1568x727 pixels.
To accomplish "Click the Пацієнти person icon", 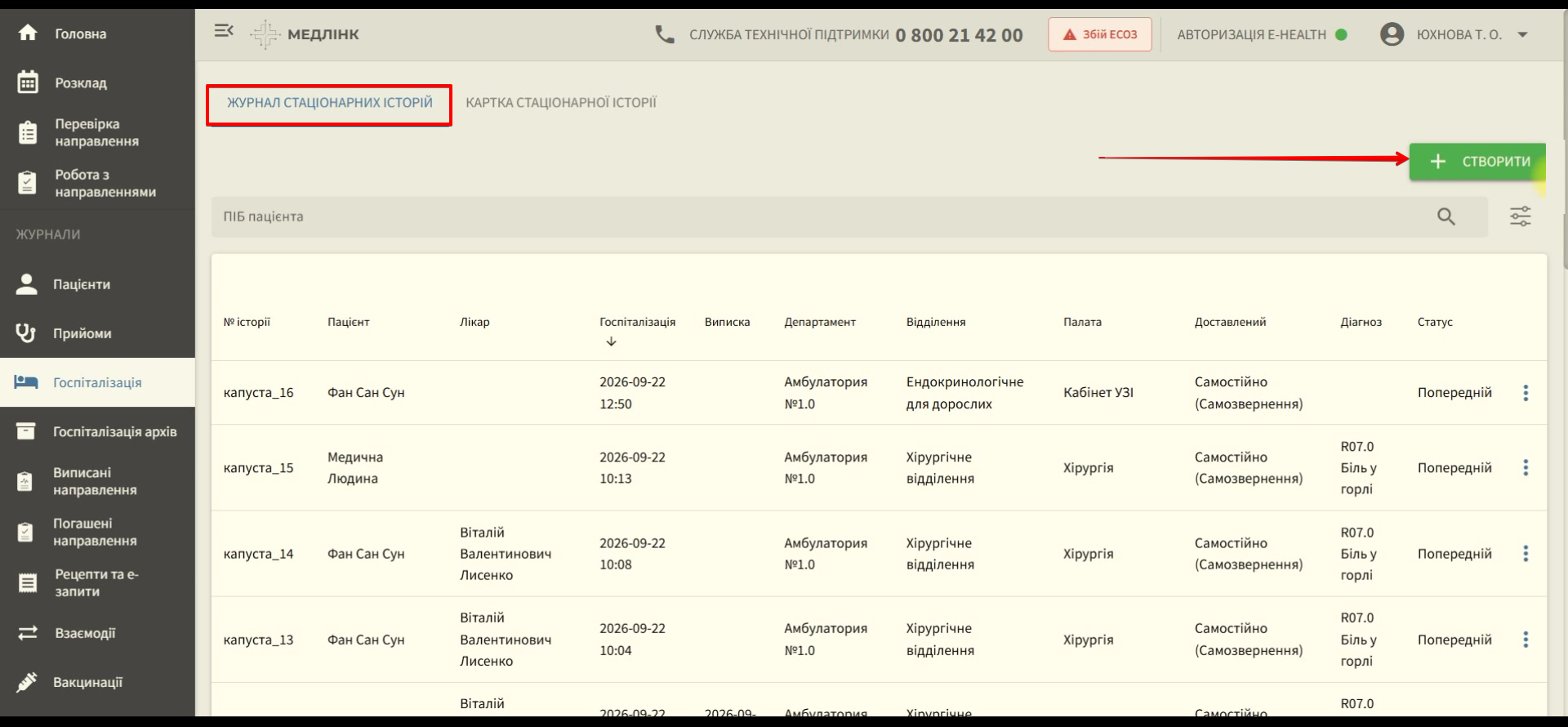I will [27, 284].
